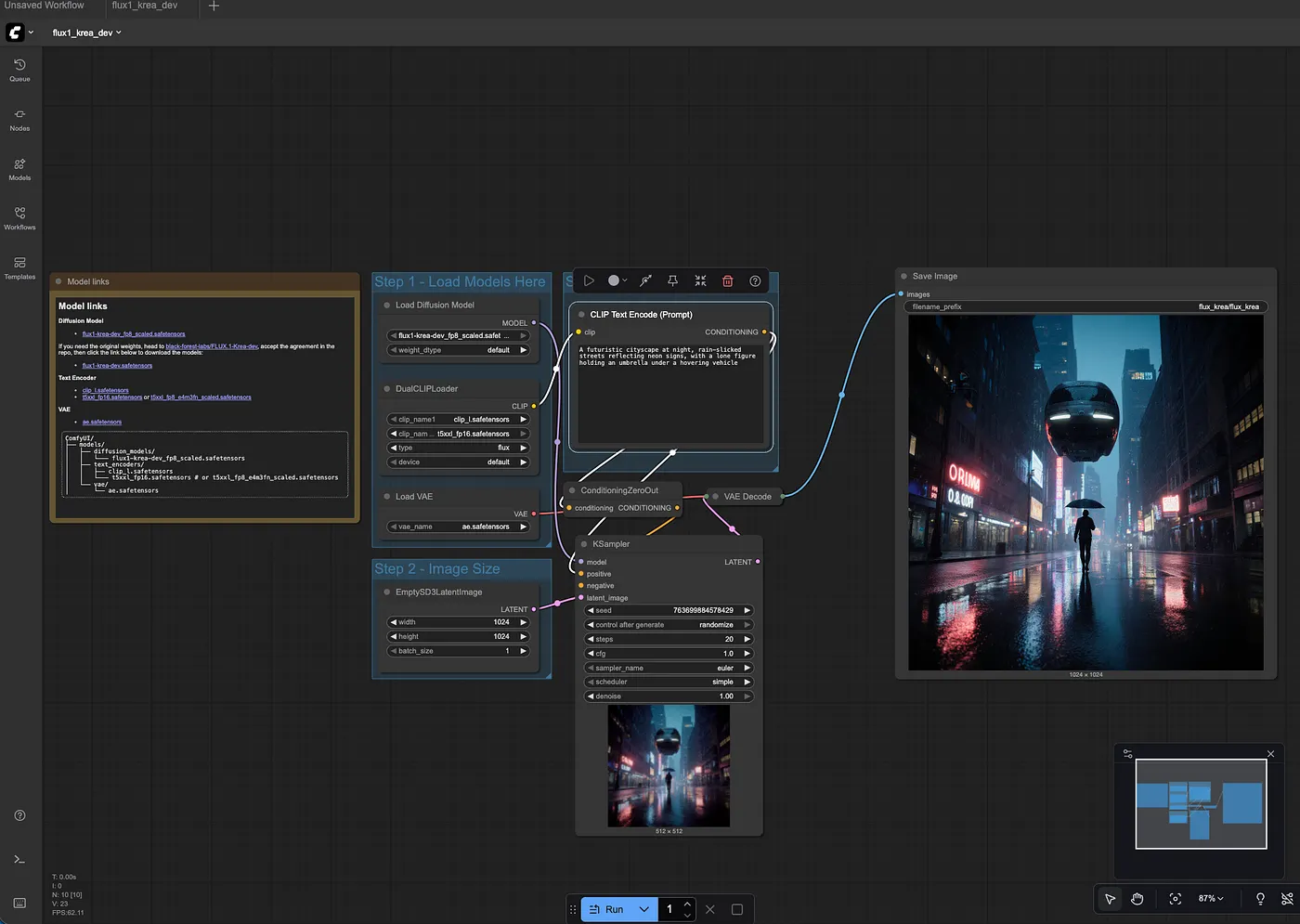Delete the CLIP Text Encode node via trash icon
The width and height of the screenshot is (1300, 924).
point(727,280)
